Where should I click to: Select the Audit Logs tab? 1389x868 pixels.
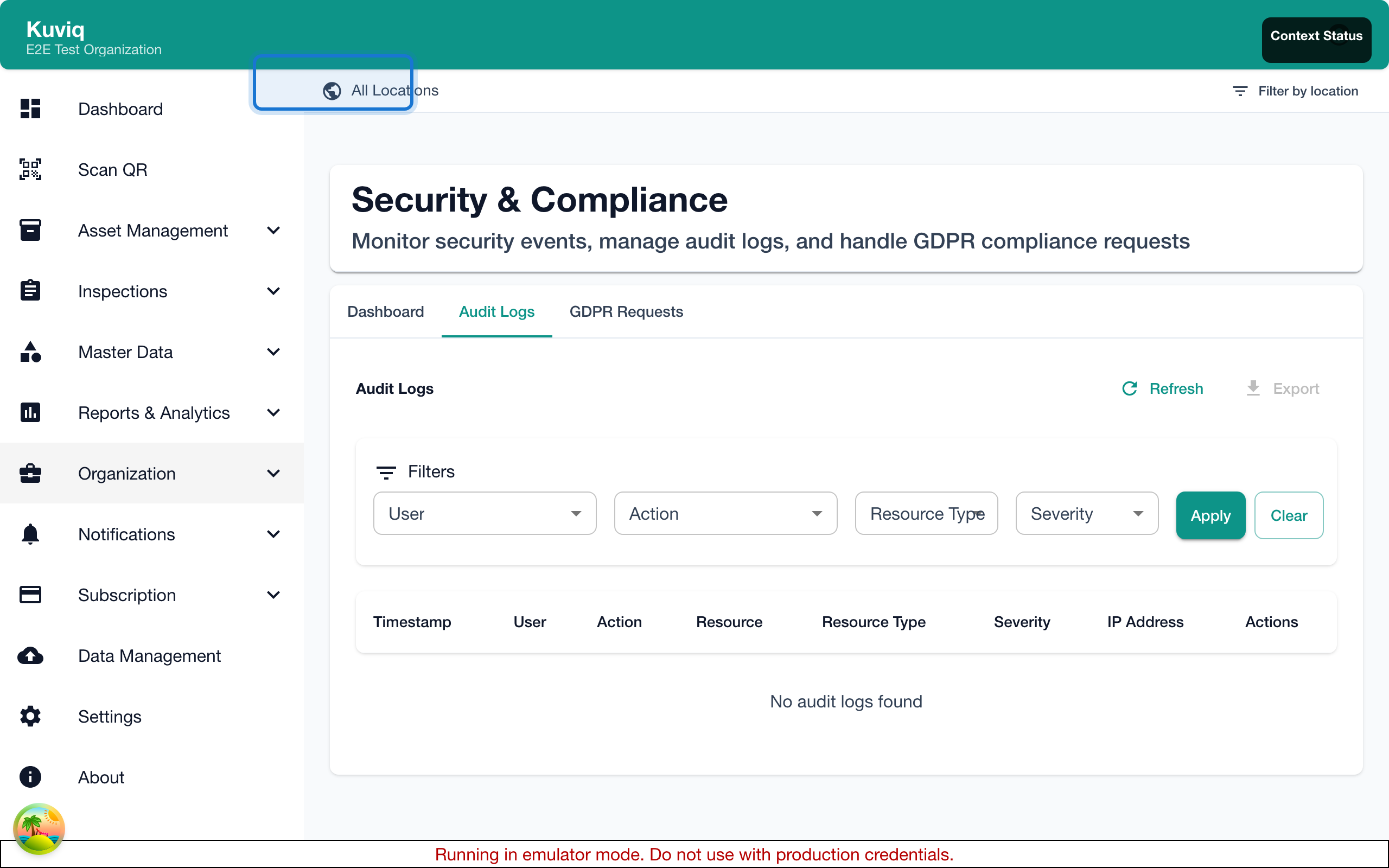click(496, 312)
